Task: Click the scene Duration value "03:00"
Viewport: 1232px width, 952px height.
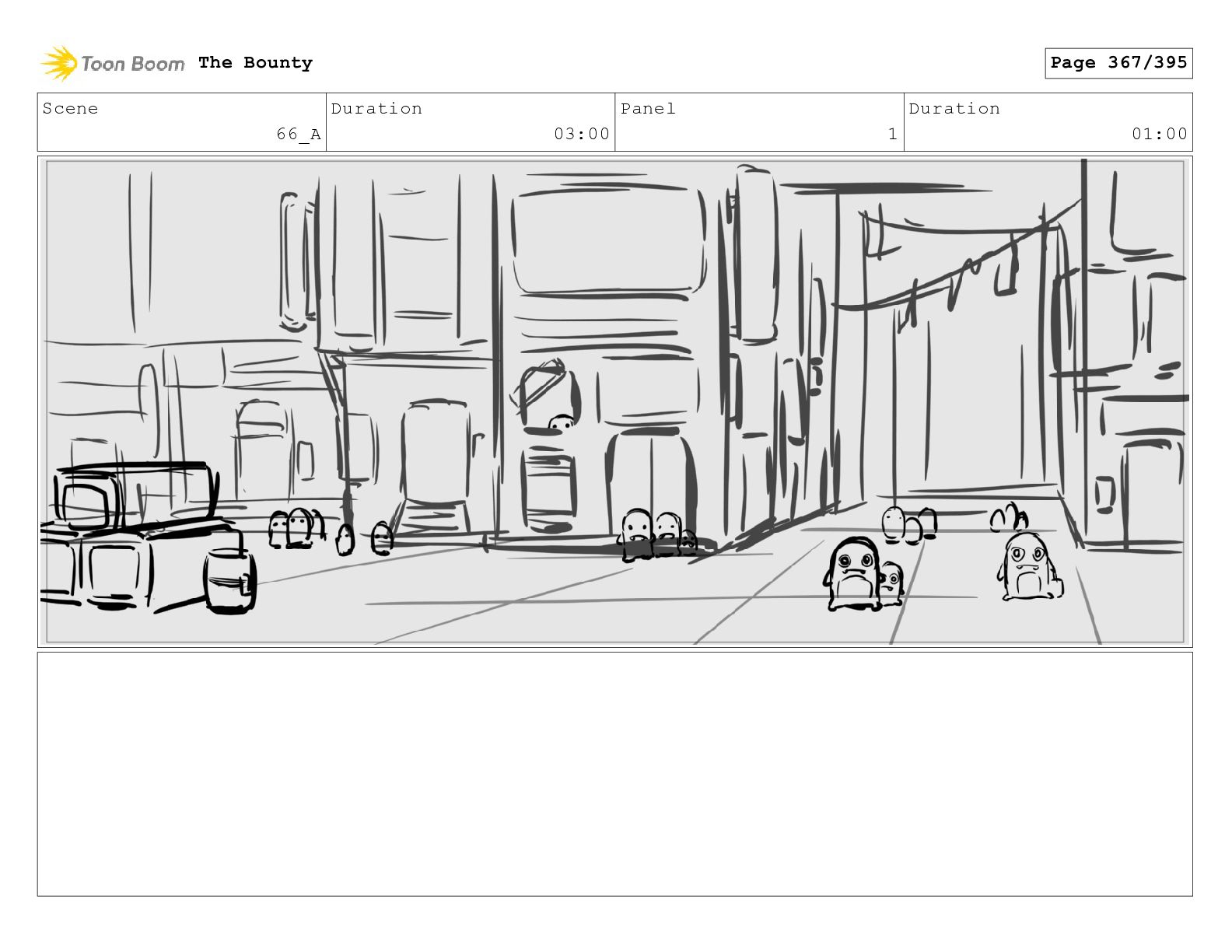Action: click(582, 134)
